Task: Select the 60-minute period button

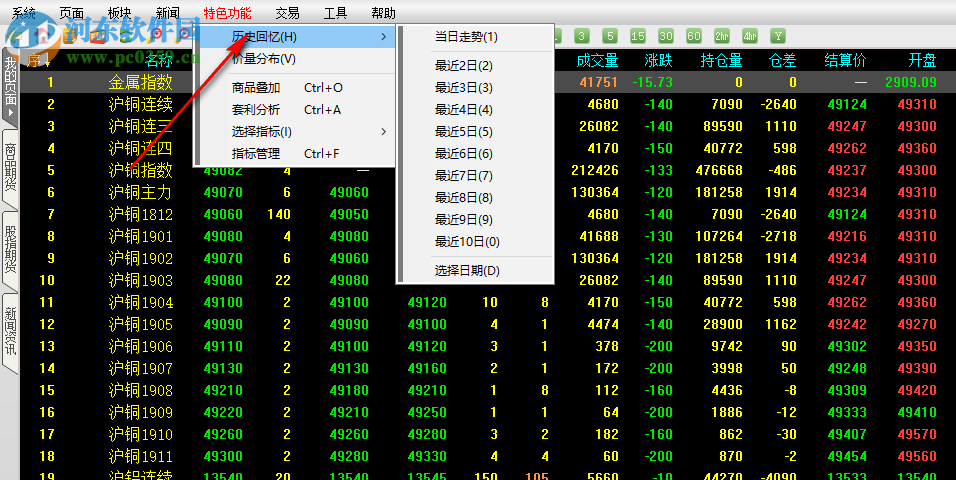Action: click(x=694, y=36)
